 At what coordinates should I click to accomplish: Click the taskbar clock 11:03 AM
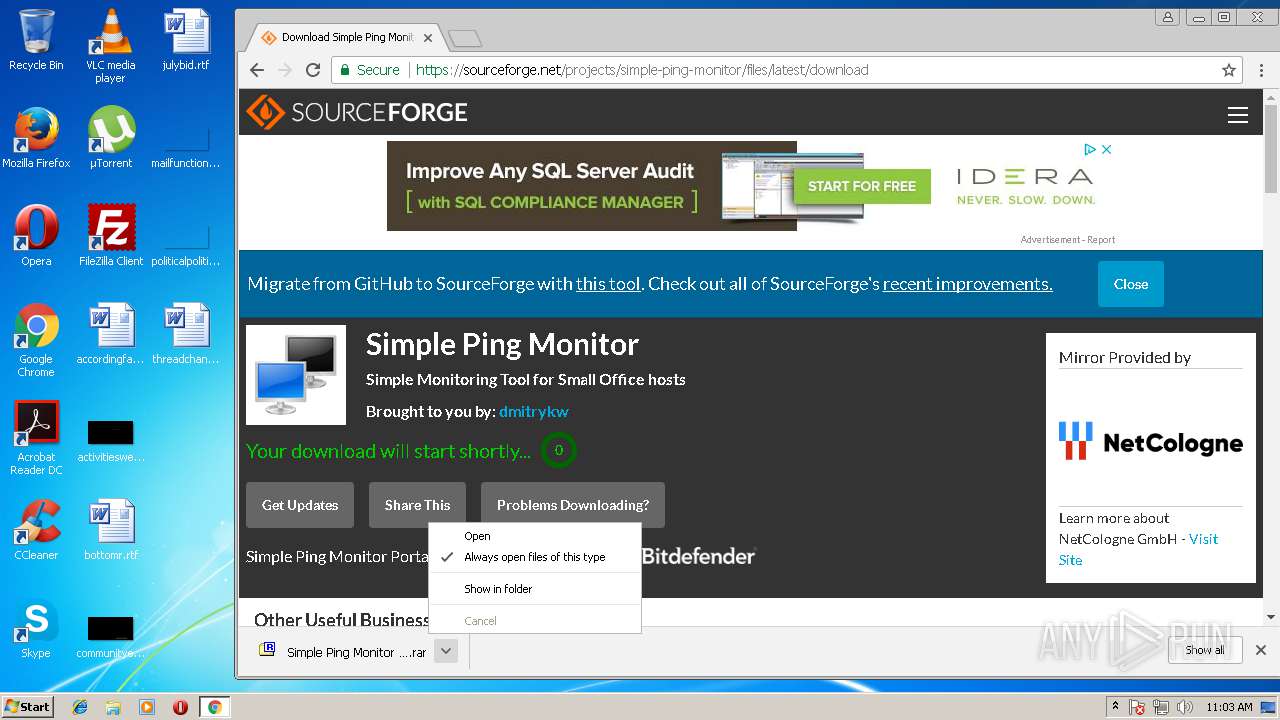coord(1229,707)
